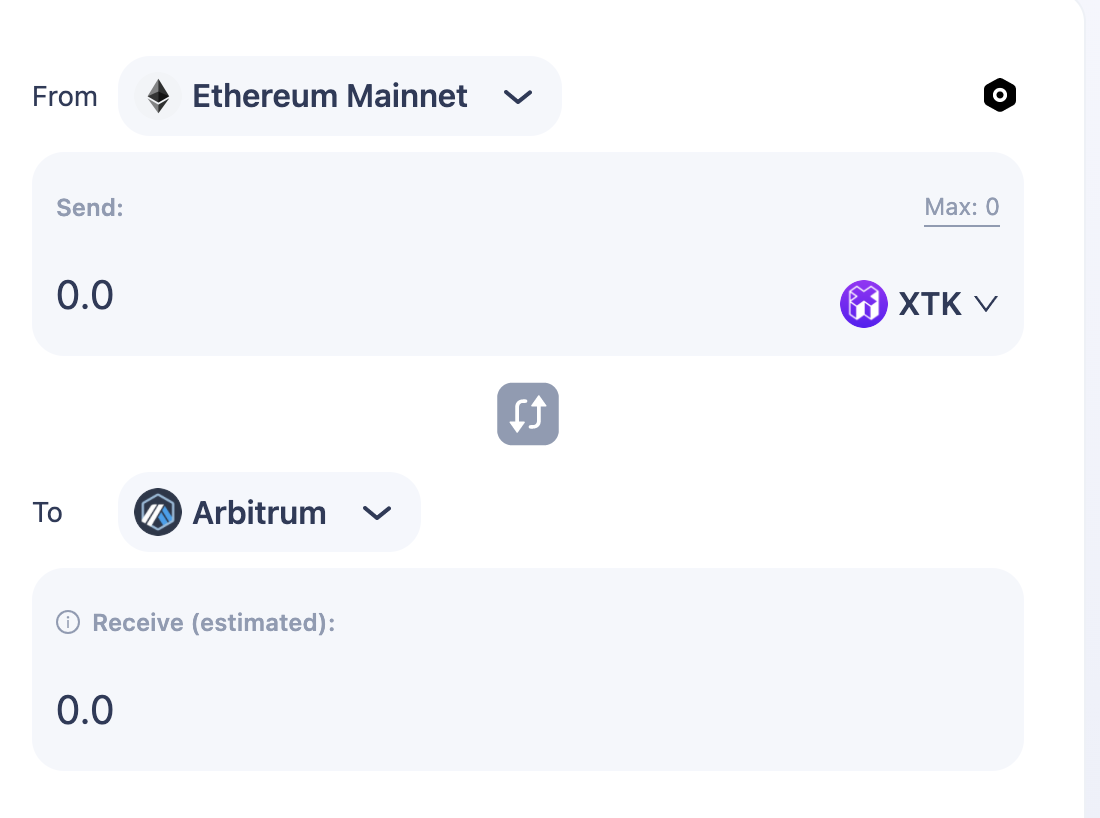This screenshot has height=818, width=1100.
Task: Click the estimated Receive amount value
Action: point(85,710)
